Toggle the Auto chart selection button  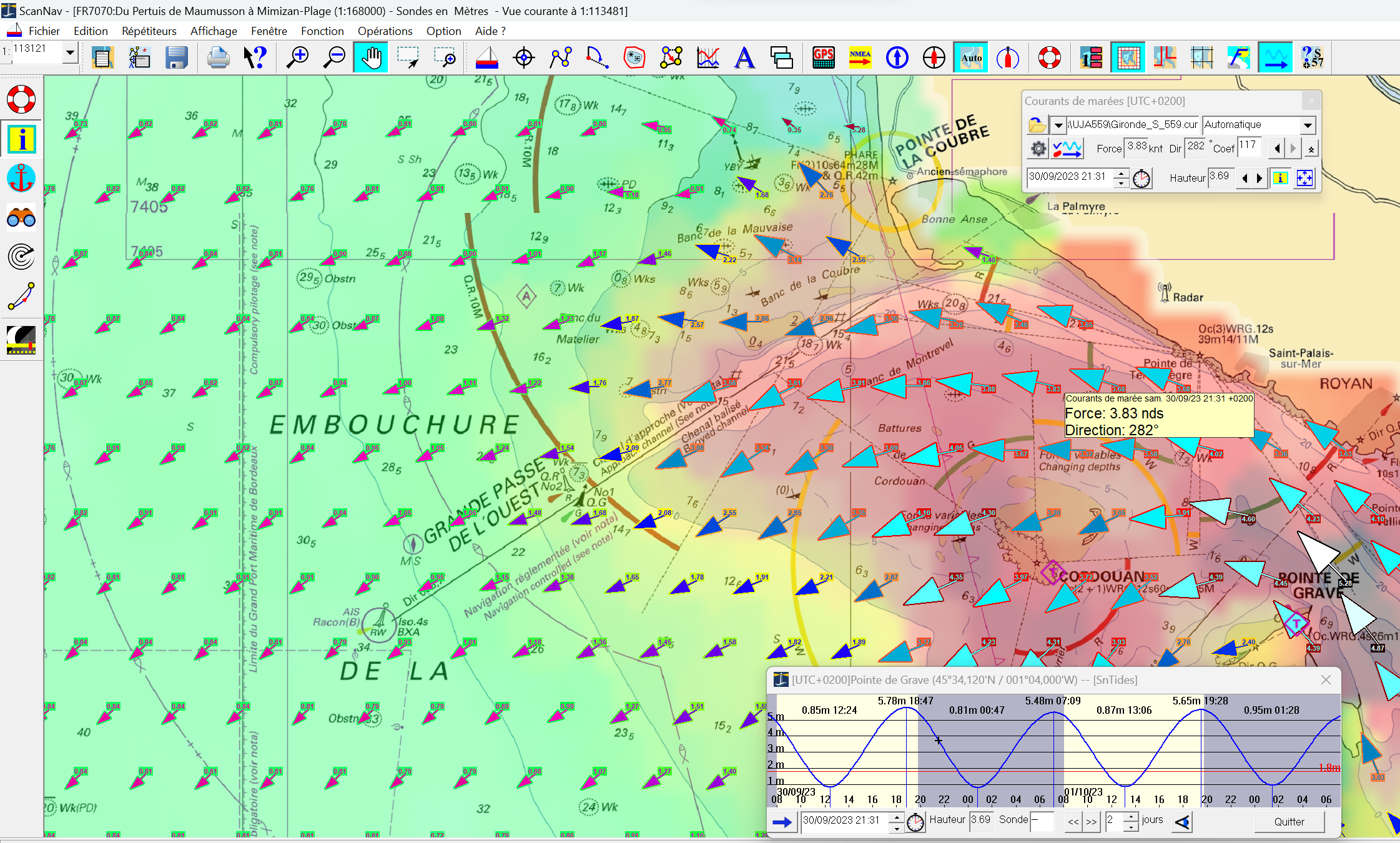click(971, 57)
